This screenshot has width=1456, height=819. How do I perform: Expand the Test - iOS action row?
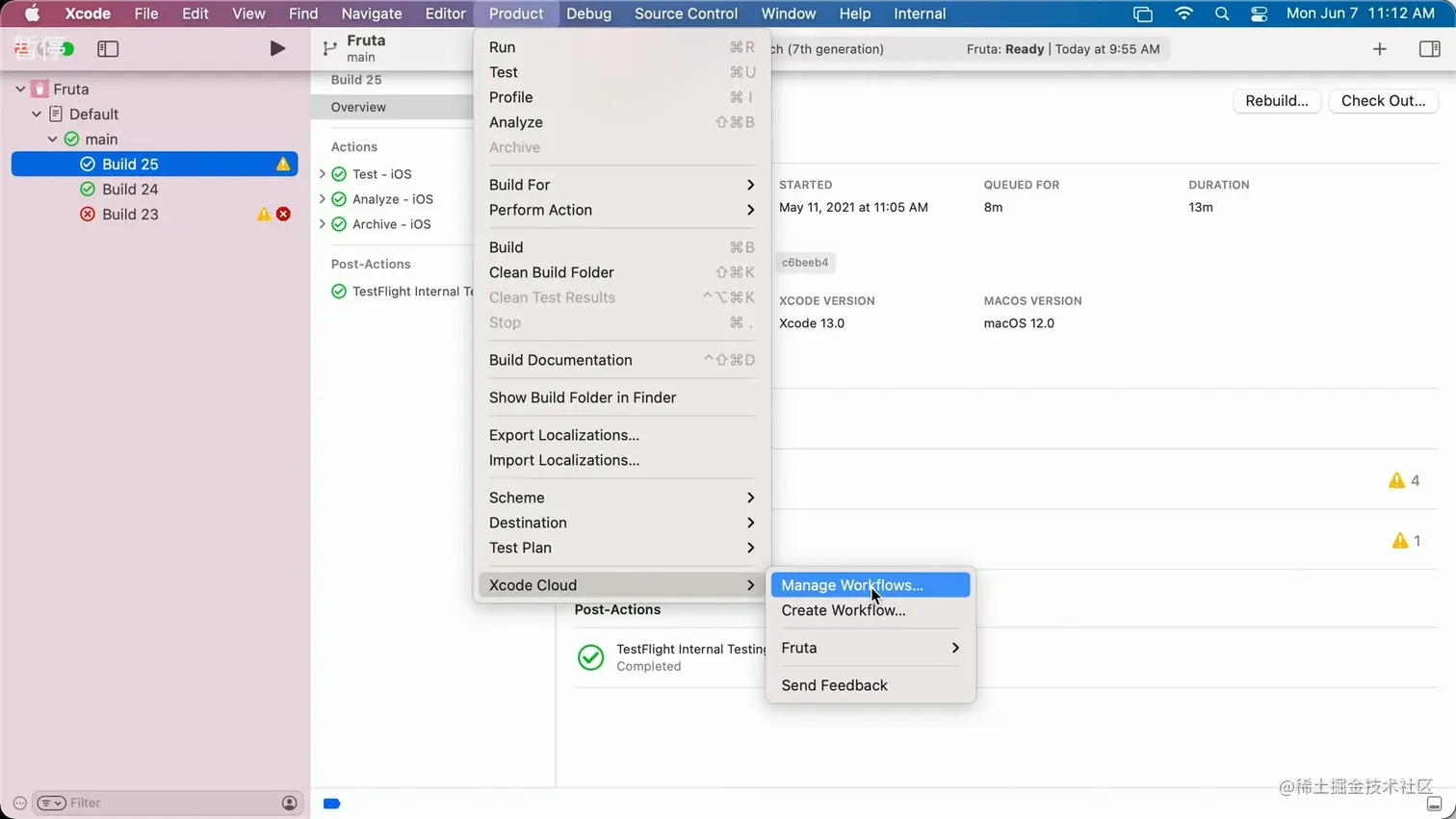pos(323,174)
